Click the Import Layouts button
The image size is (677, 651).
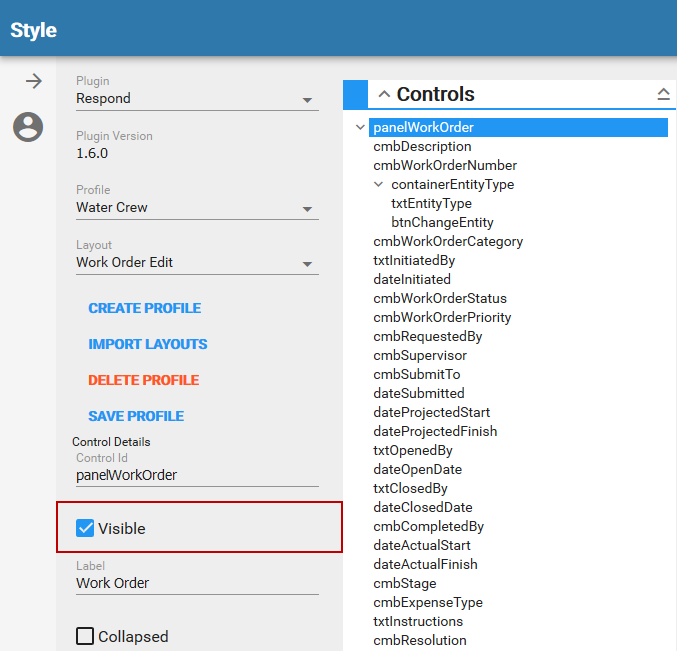pos(148,344)
